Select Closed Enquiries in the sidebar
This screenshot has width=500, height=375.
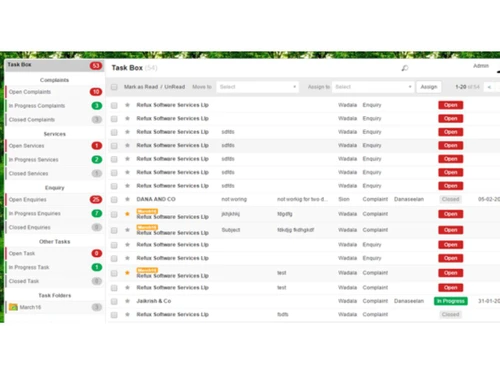[x=54, y=227]
